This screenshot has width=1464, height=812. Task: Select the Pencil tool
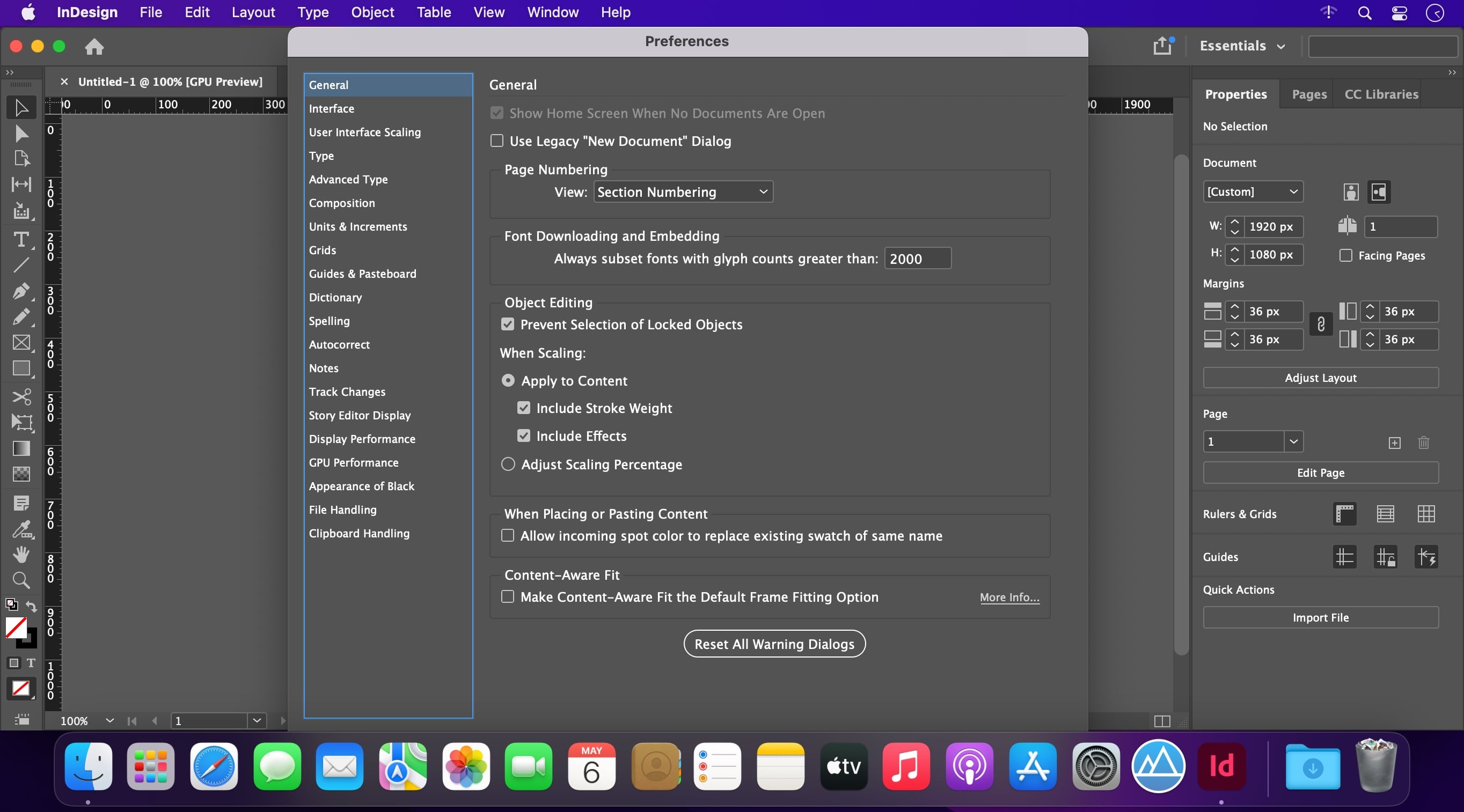pyautogui.click(x=21, y=317)
